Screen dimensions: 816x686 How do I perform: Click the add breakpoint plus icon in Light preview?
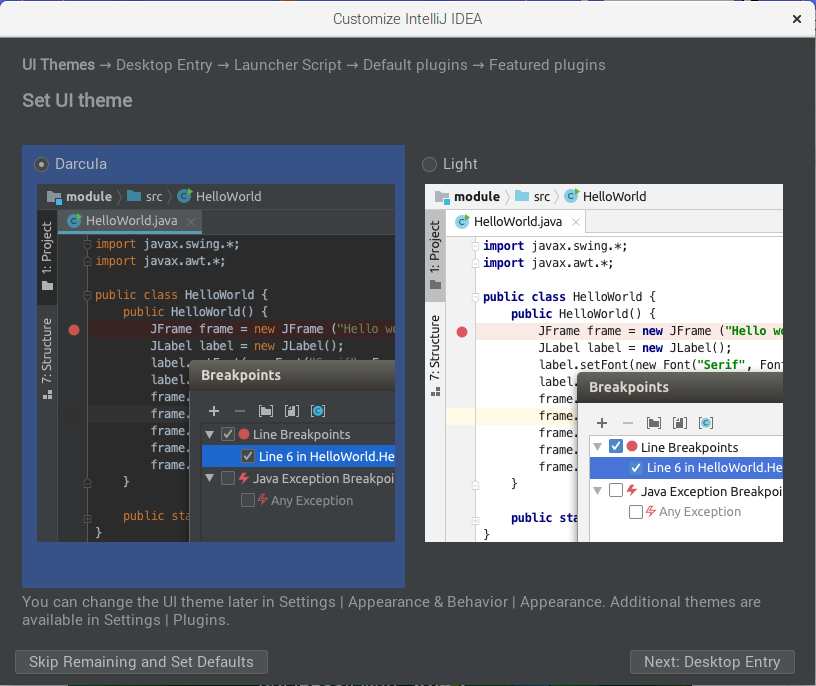pyautogui.click(x=602, y=423)
